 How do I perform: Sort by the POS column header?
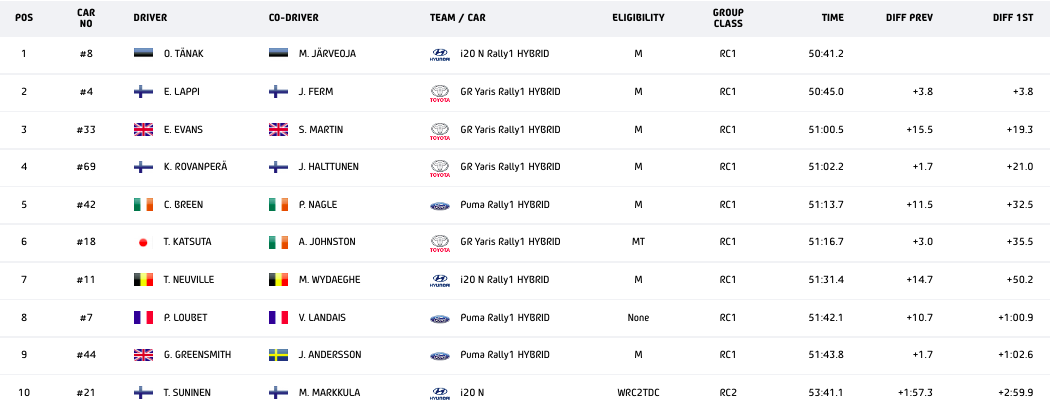click(x=24, y=18)
